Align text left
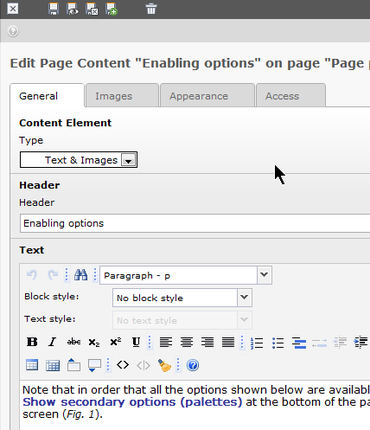The image size is (370, 430). tap(166, 342)
